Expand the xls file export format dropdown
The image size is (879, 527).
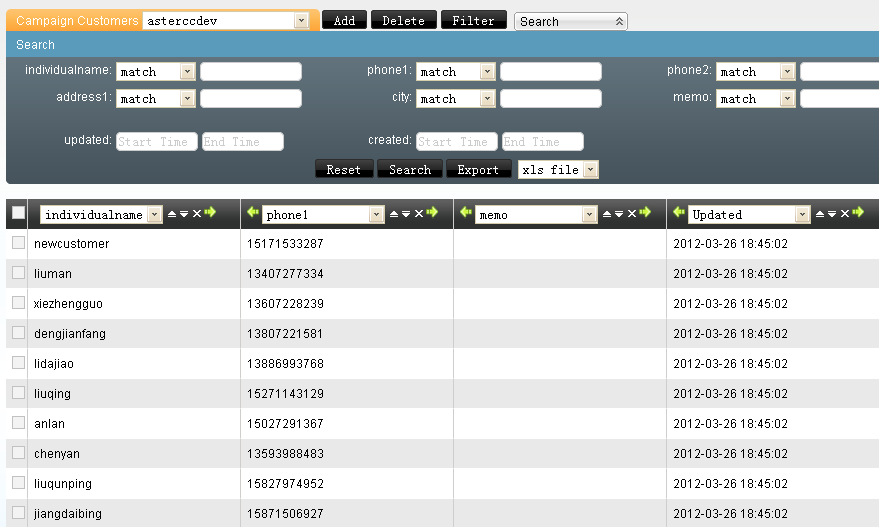pyautogui.click(x=590, y=170)
